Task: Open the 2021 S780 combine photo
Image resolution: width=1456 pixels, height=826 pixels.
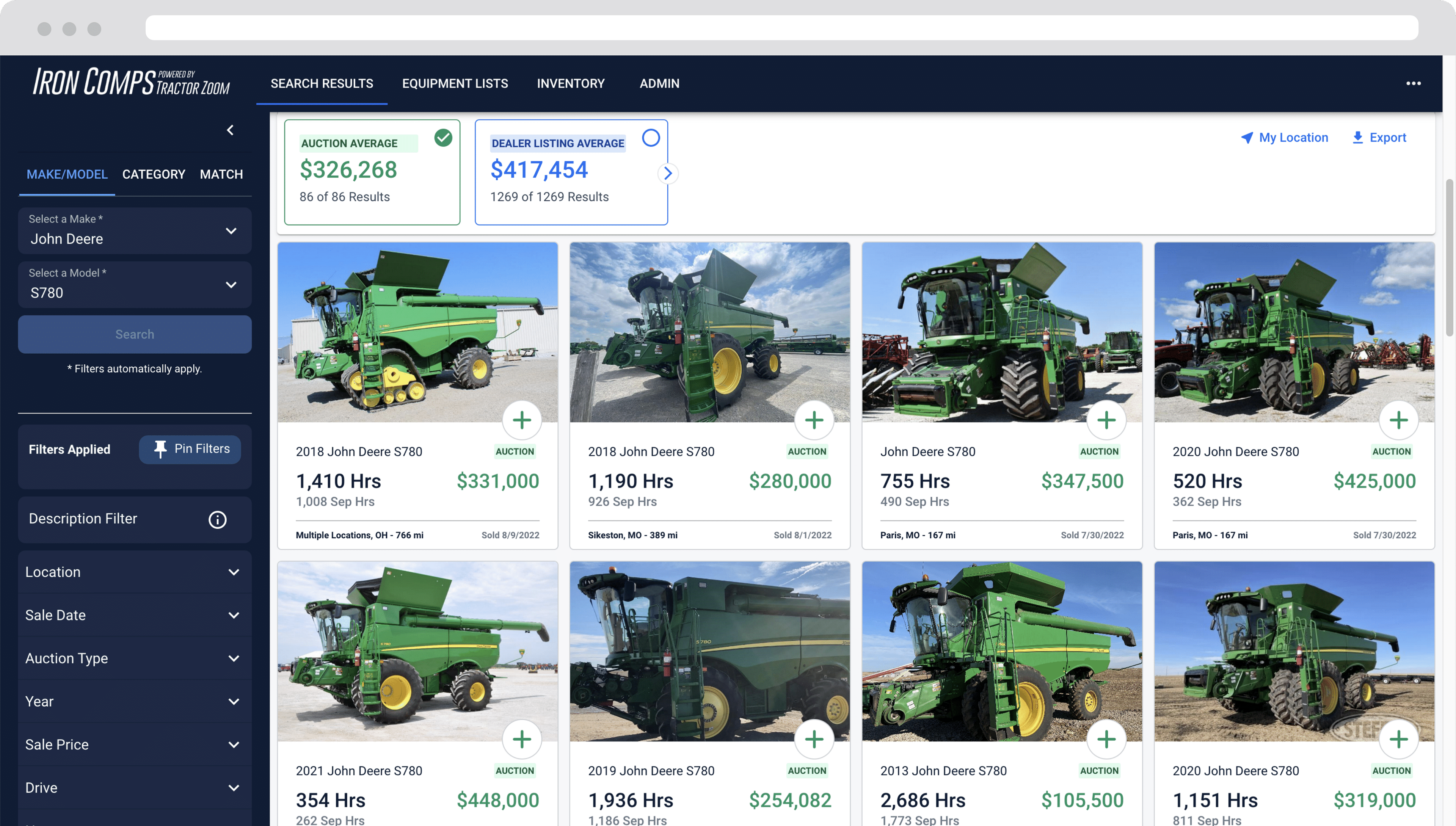Action: 417,651
